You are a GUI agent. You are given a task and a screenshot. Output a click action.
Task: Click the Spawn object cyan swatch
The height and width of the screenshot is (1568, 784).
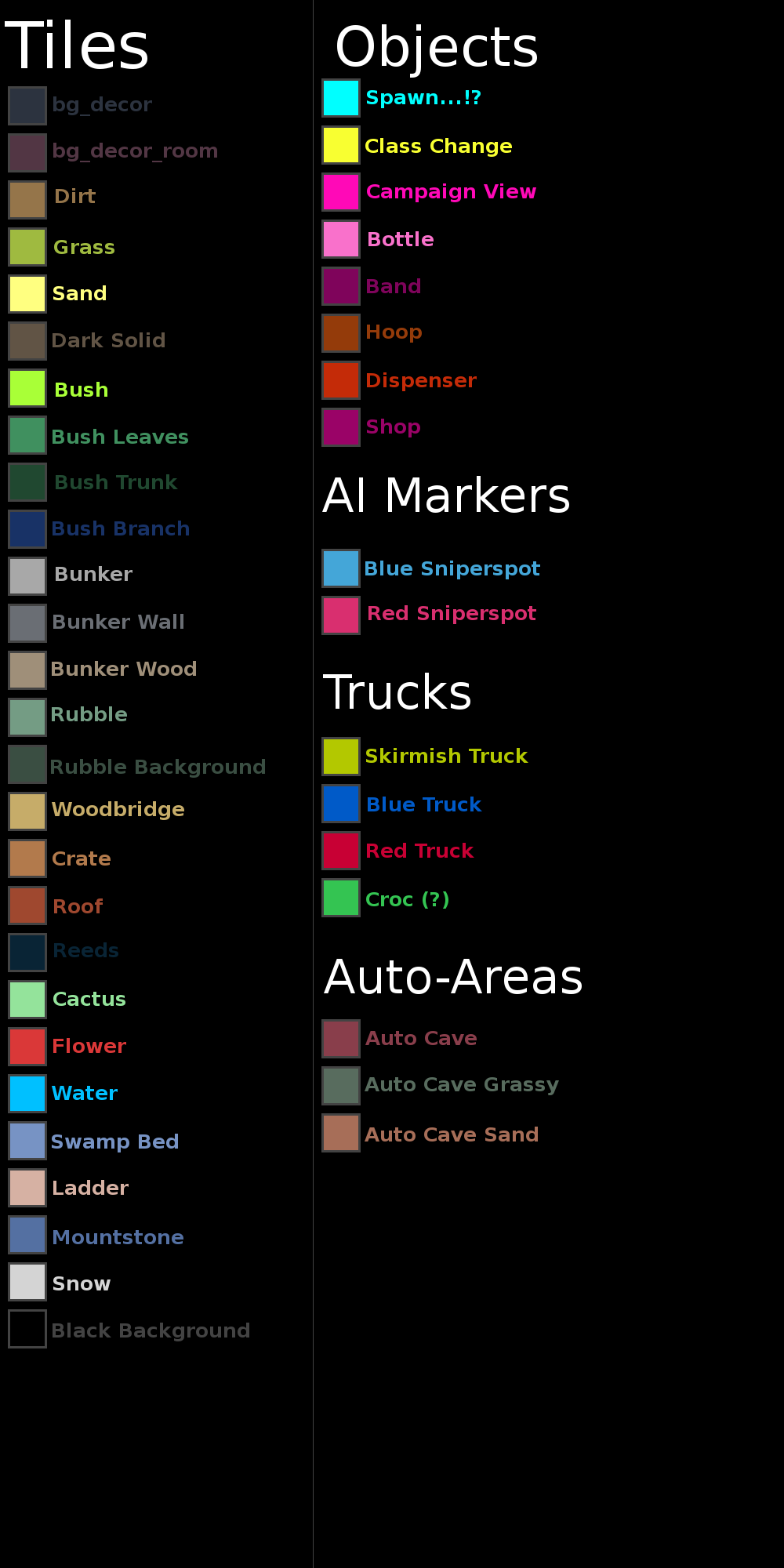pyautogui.click(x=341, y=98)
